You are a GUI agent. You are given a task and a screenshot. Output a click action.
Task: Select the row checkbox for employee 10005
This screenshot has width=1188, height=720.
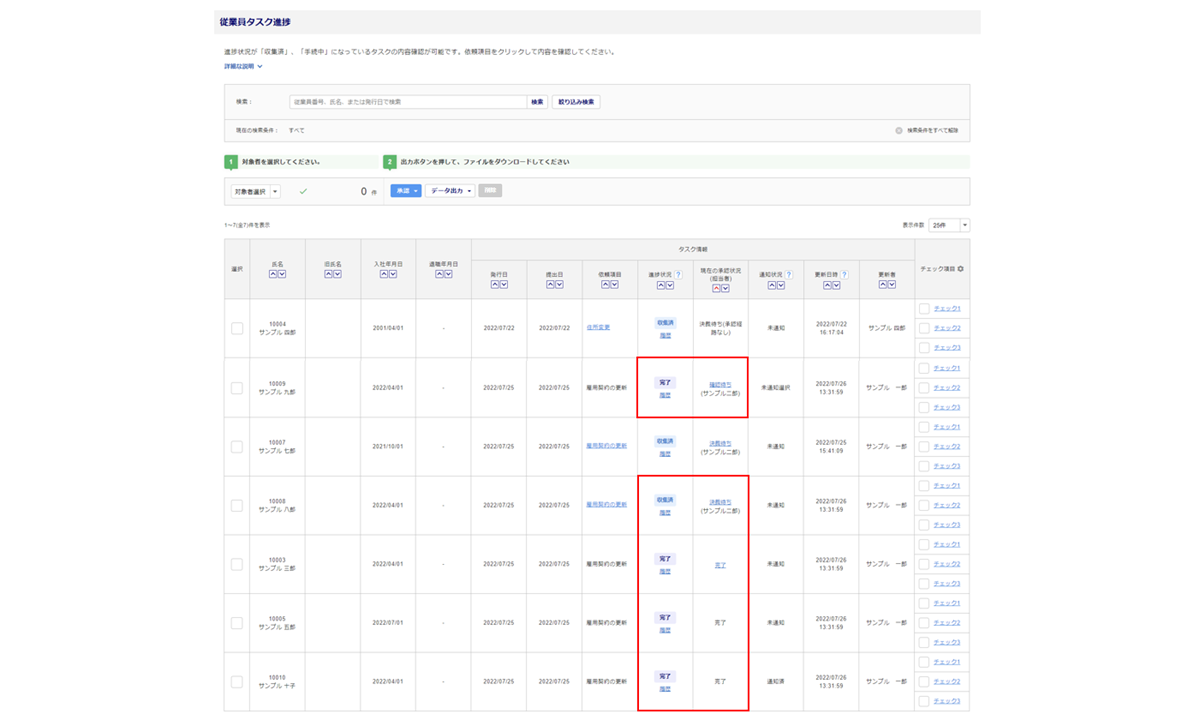(237, 623)
